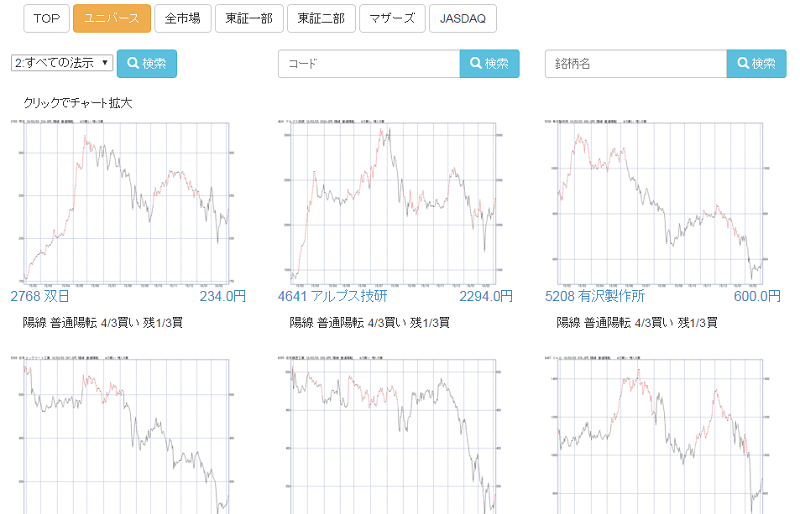Open the 5208 有沢製作所 link
800x514 pixels.
click(x=594, y=296)
